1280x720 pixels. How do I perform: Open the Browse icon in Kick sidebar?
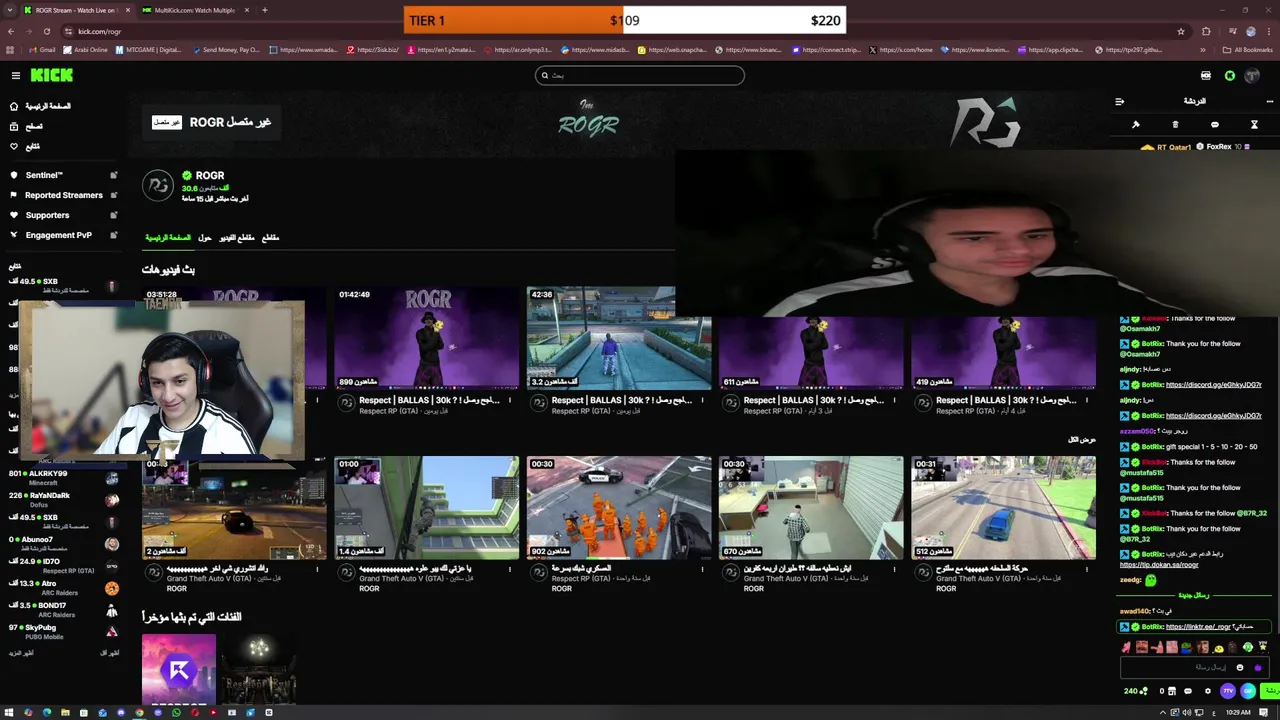tap(14, 126)
